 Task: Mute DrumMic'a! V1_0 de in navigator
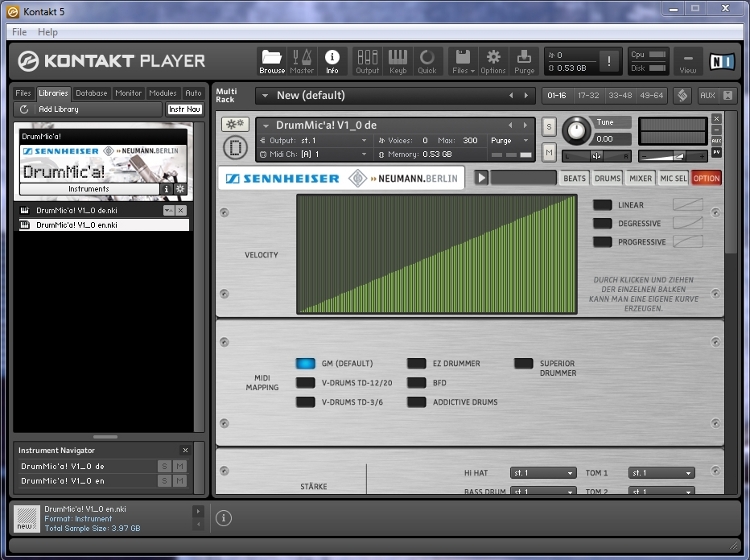tap(180, 466)
